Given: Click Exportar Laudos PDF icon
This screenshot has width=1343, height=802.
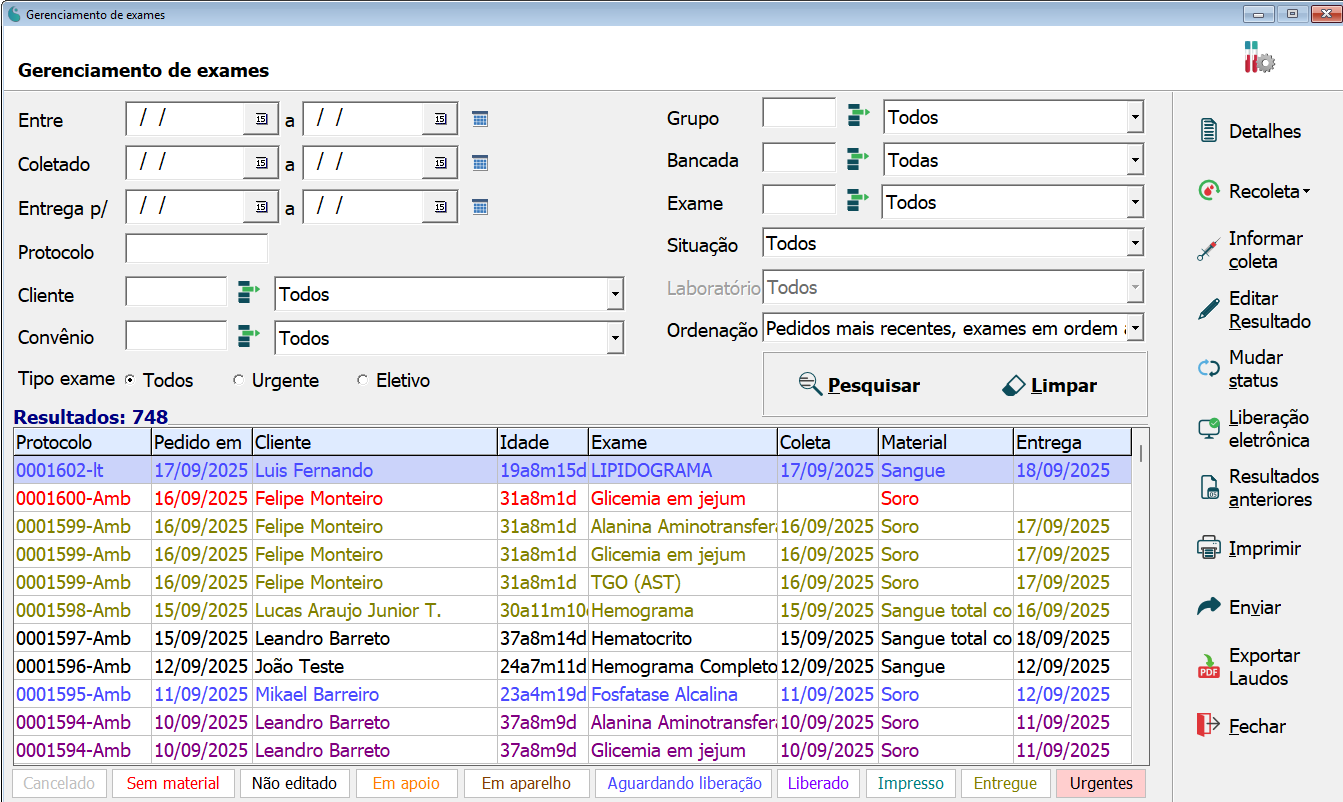Looking at the screenshot, I should (1209, 666).
